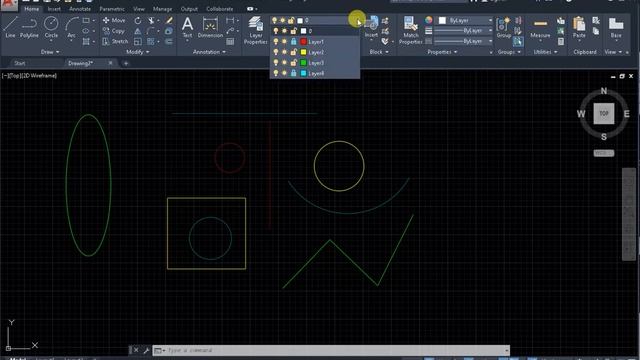Open the Layer Properties manager
The image size is (640, 360).
coord(256,30)
